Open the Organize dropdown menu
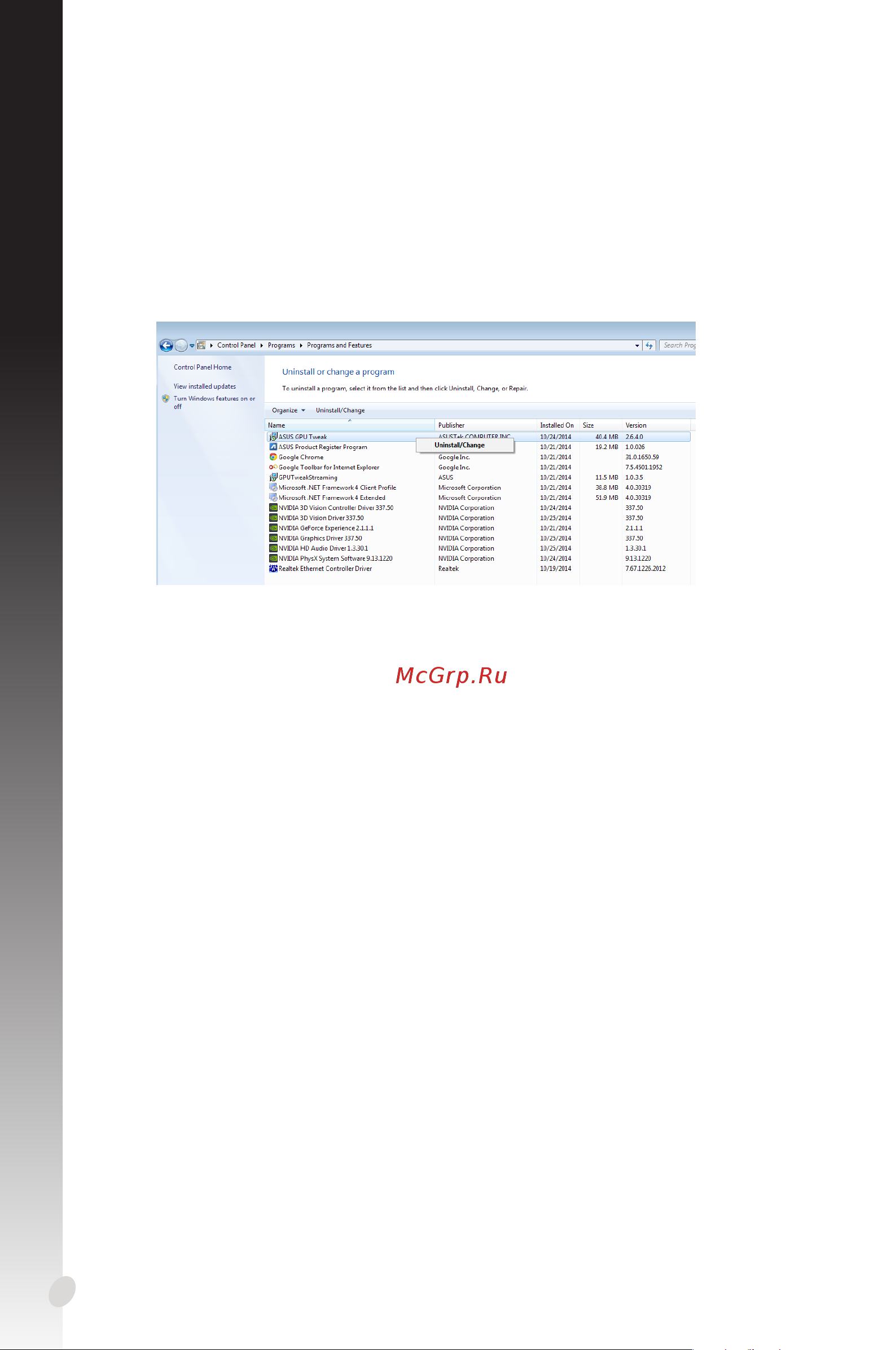Image resolution: width=896 pixels, height=1350 pixels. tap(288, 410)
